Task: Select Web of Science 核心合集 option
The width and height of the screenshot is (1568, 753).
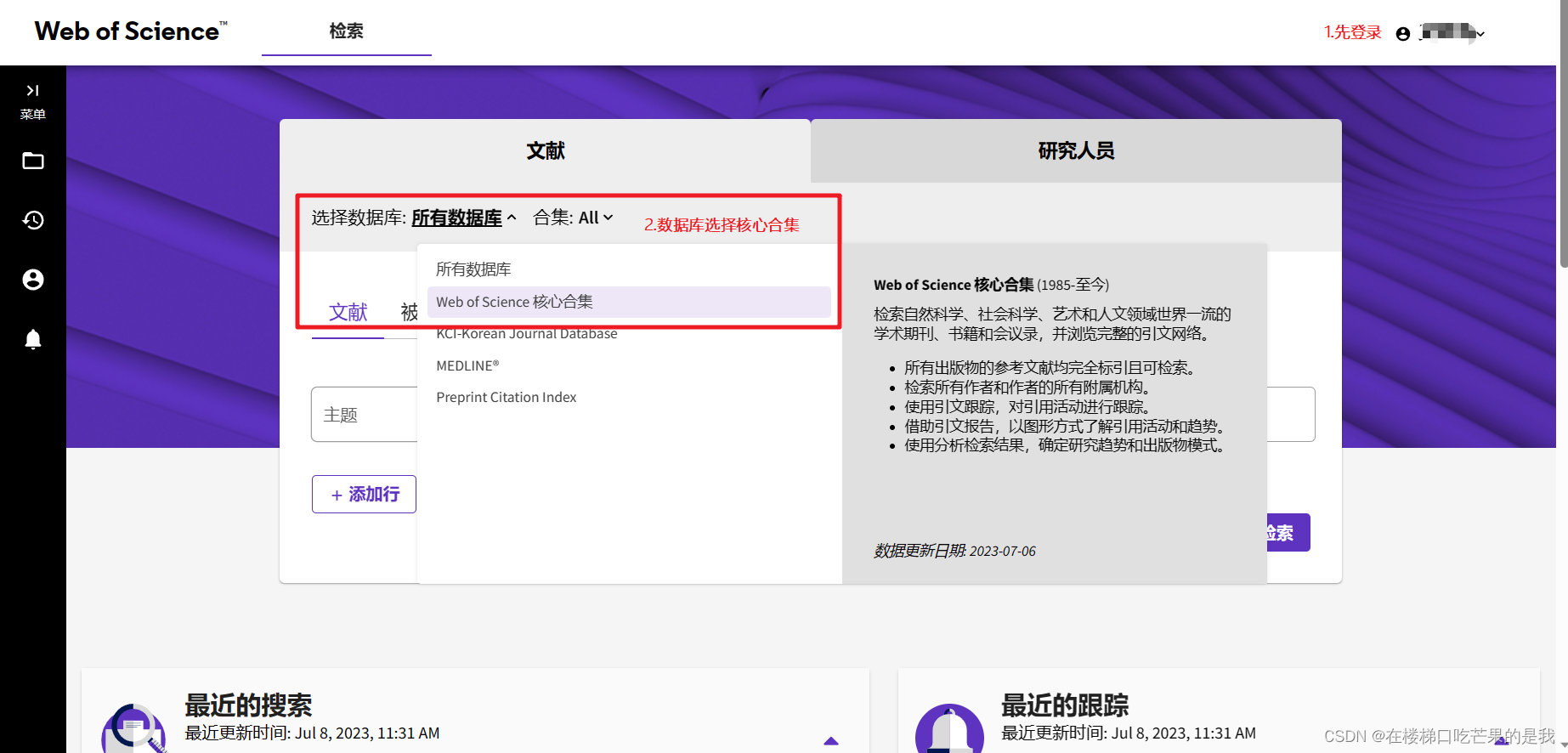Action: click(x=629, y=302)
